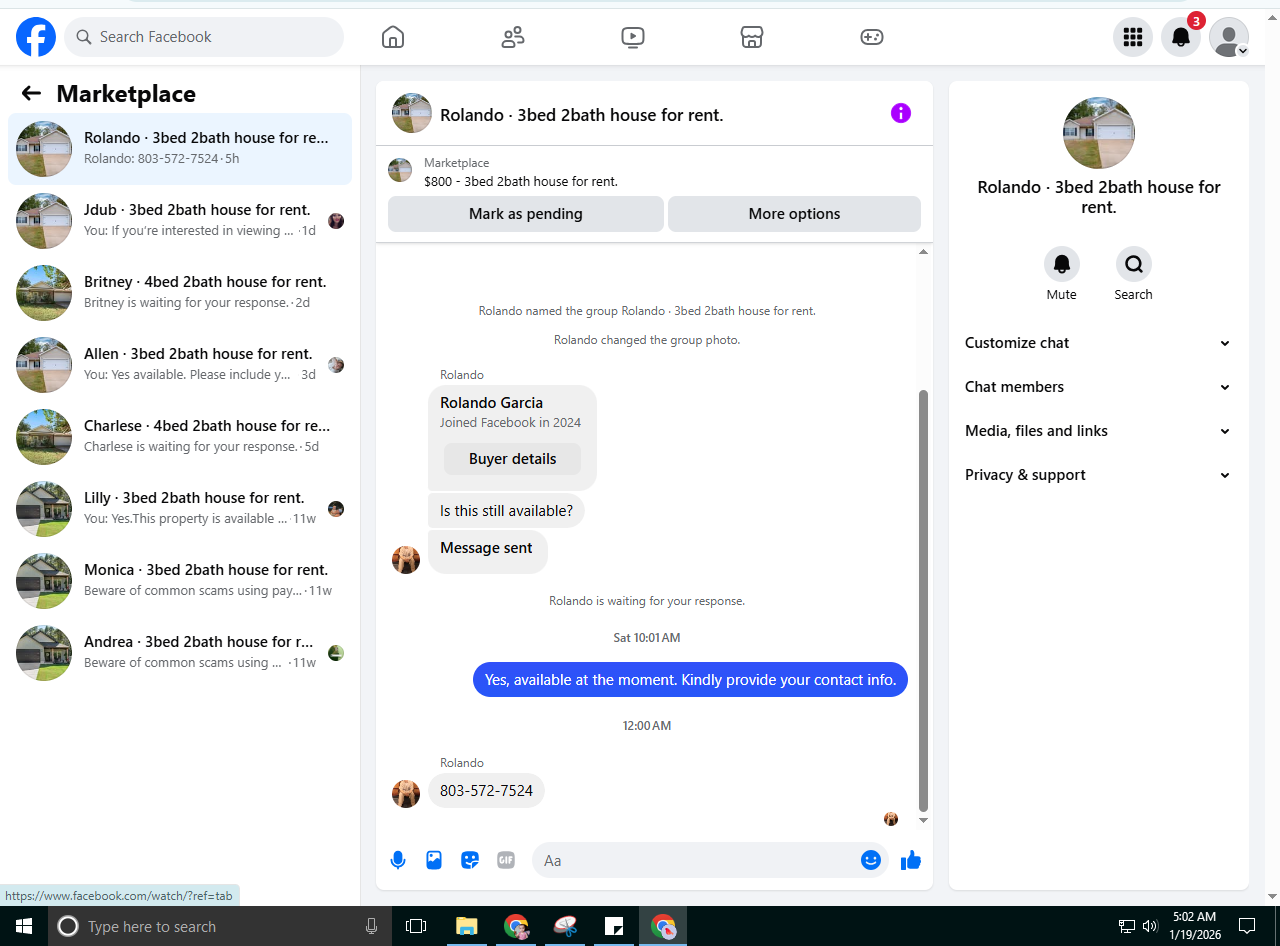Click the Windows taskbar search box
The height and width of the screenshot is (946, 1280).
[x=220, y=926]
